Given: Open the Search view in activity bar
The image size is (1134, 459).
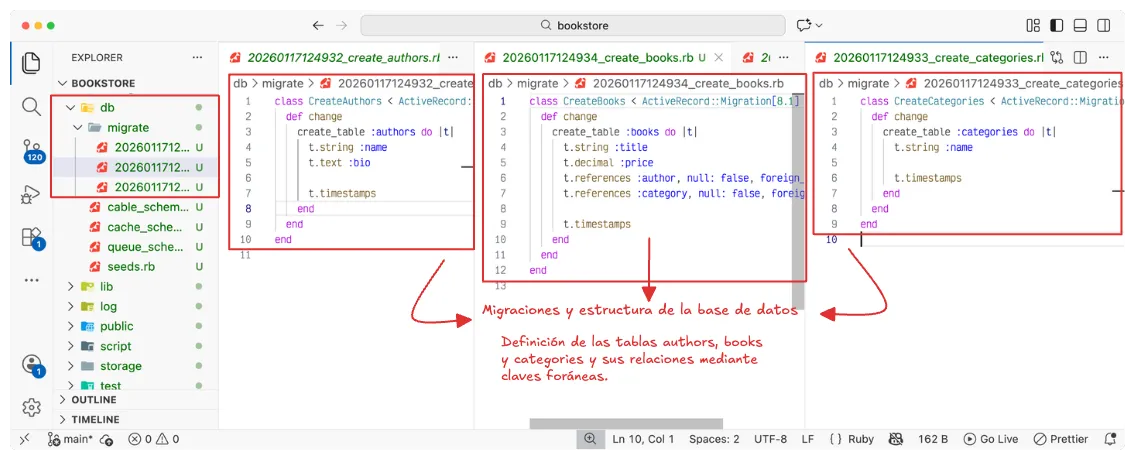Looking at the screenshot, I should coord(31,106).
